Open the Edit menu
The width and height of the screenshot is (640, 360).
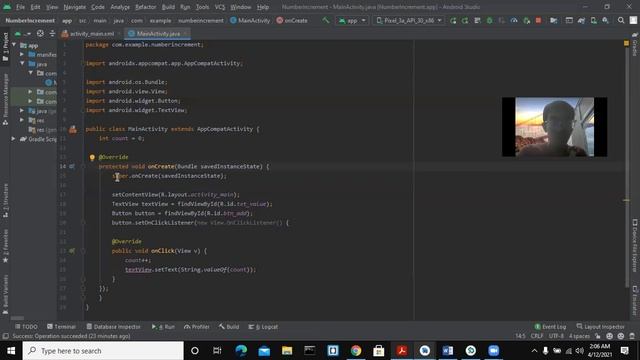pyautogui.click(x=36, y=7)
